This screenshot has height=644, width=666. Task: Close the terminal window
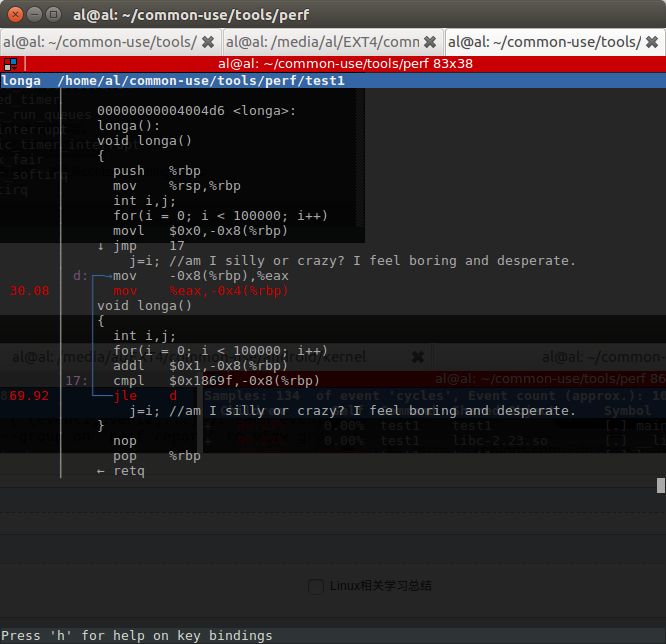point(15,15)
